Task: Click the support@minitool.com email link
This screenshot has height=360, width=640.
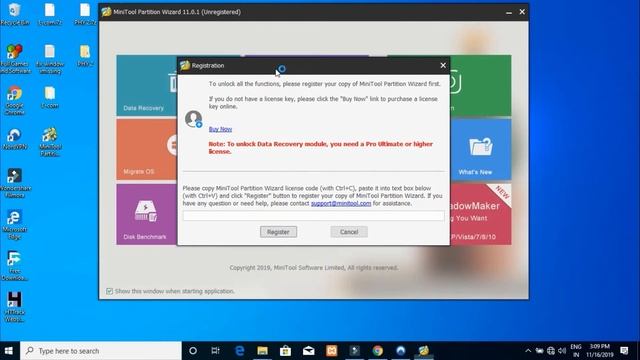Action: pyautogui.click(x=341, y=203)
